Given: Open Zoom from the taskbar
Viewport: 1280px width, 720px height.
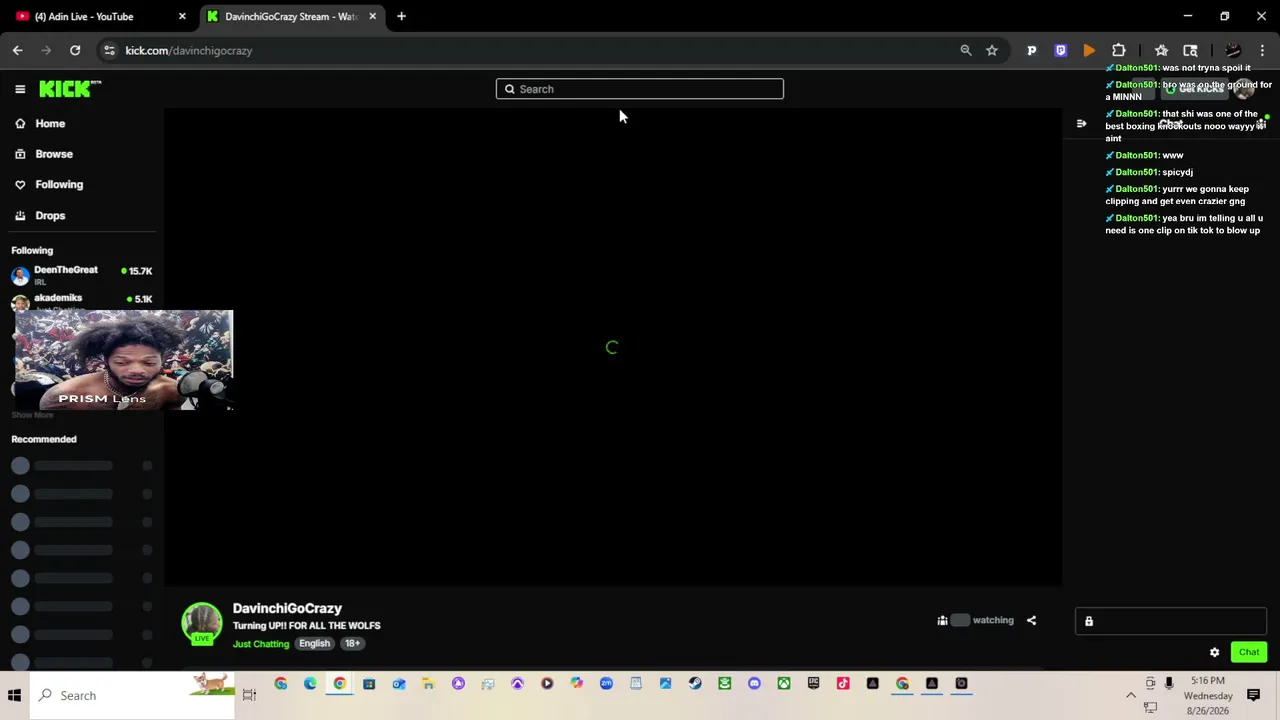Looking at the screenshot, I should coord(606,684).
